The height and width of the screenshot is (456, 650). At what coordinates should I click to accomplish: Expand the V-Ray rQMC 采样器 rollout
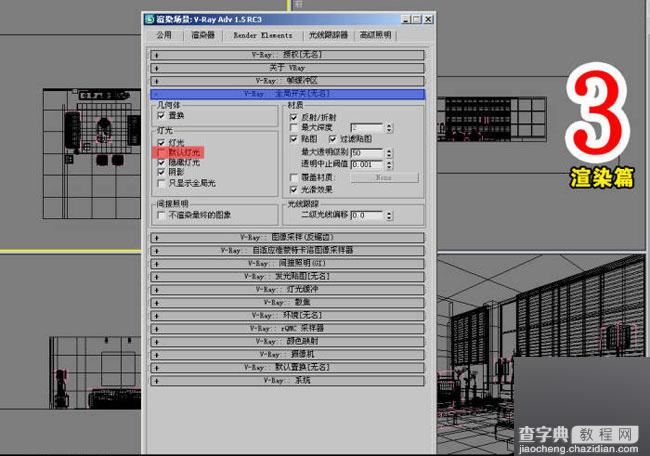[x=287, y=329]
